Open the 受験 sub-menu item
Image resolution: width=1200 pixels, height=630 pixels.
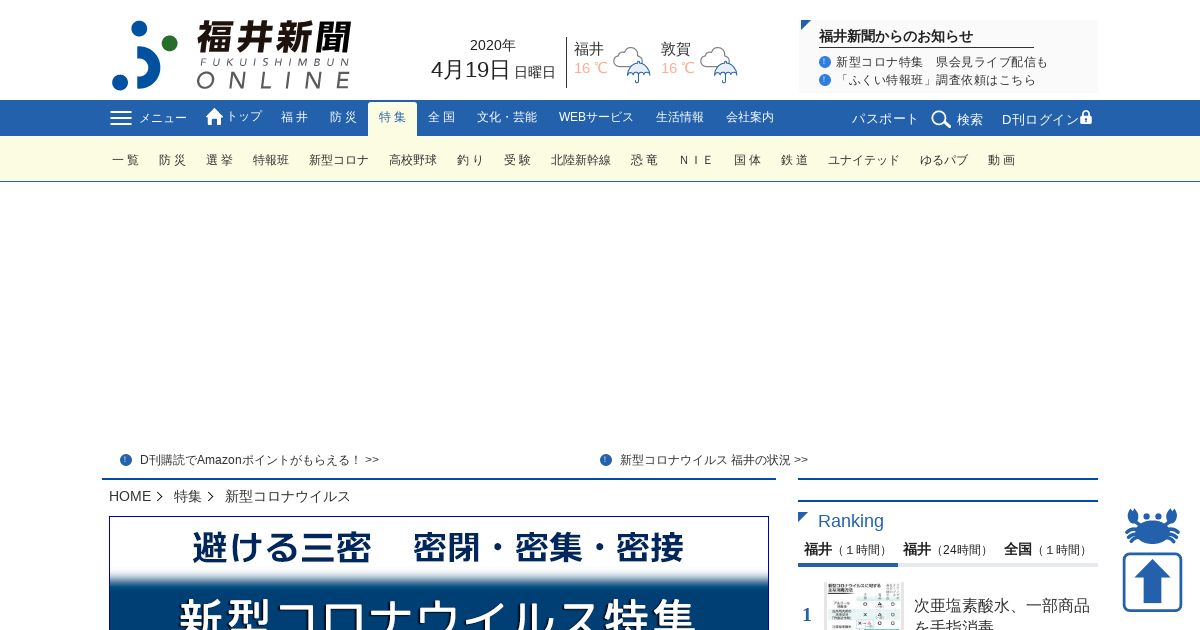point(518,160)
